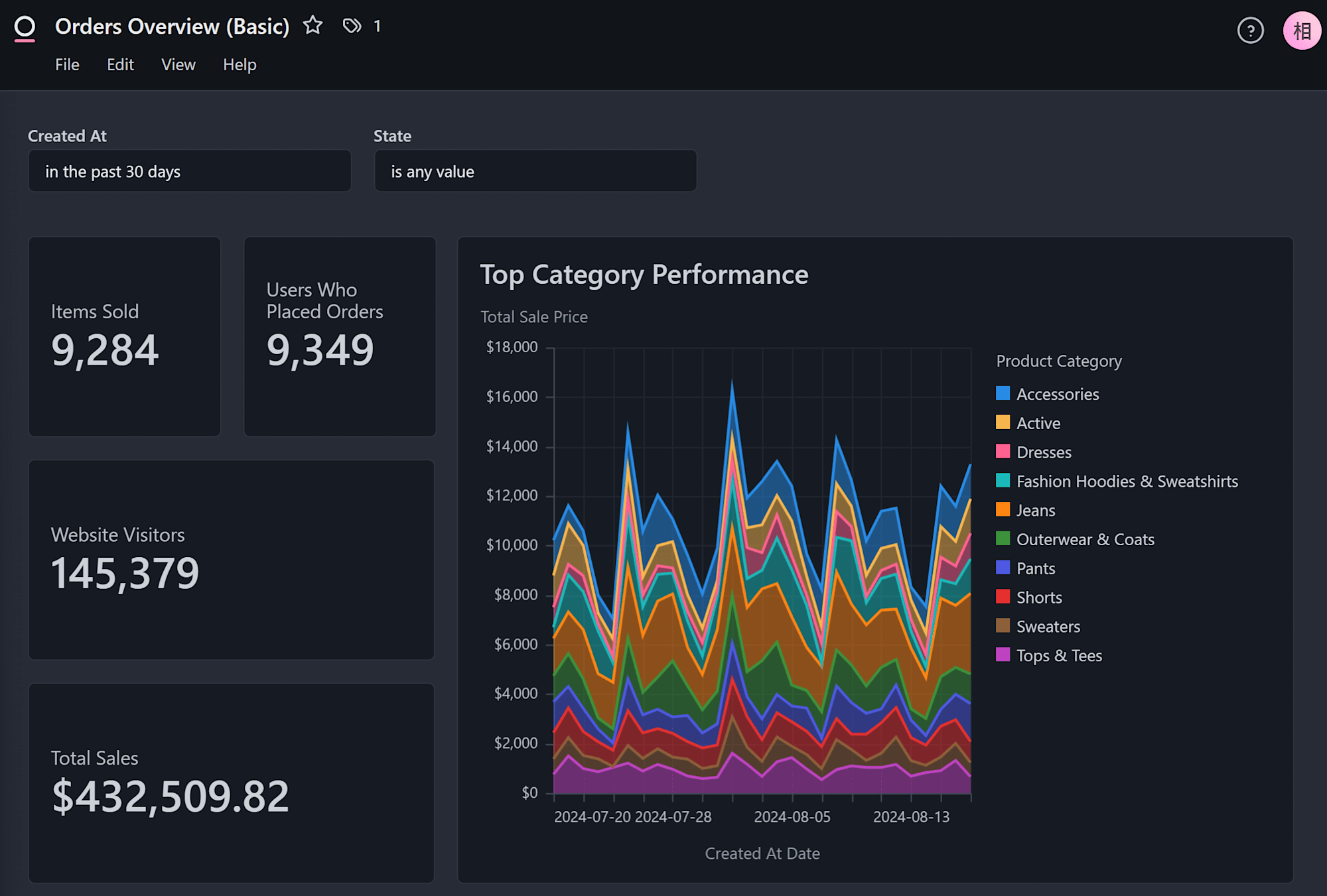Click the Total Sale Price axis label
1327x896 pixels.
[x=534, y=317]
